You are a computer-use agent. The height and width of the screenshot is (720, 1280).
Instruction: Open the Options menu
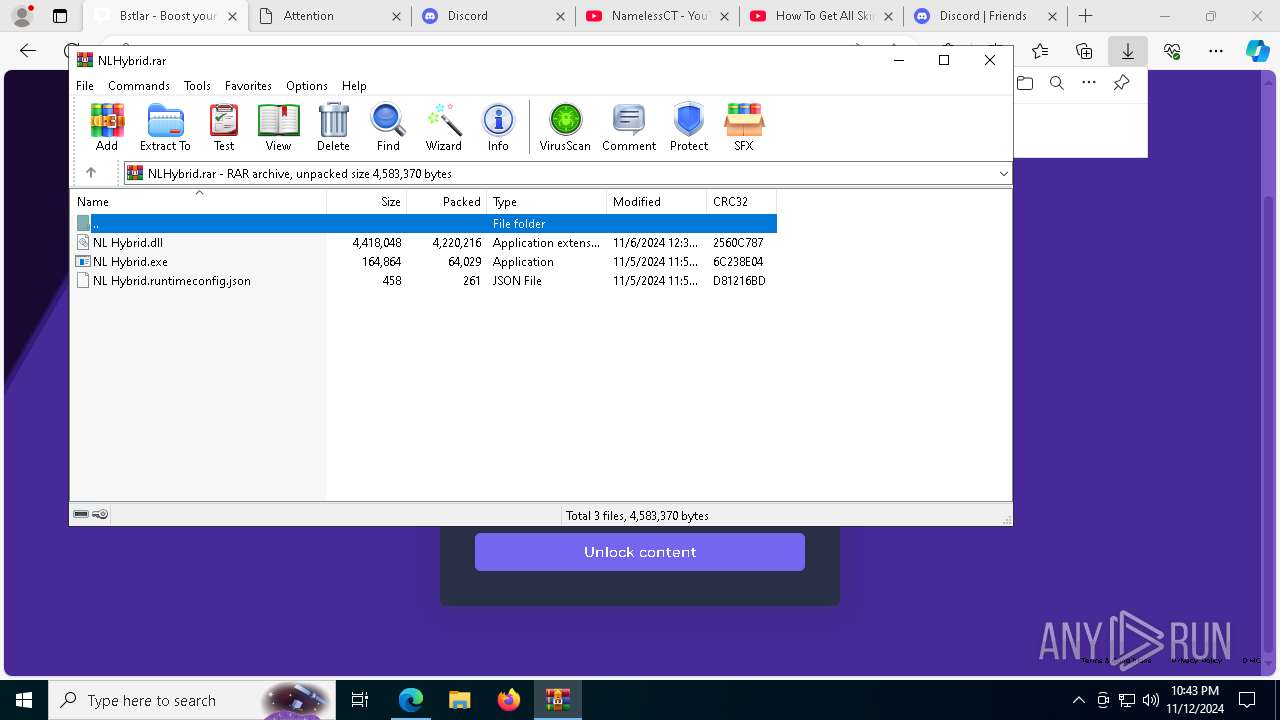[307, 86]
